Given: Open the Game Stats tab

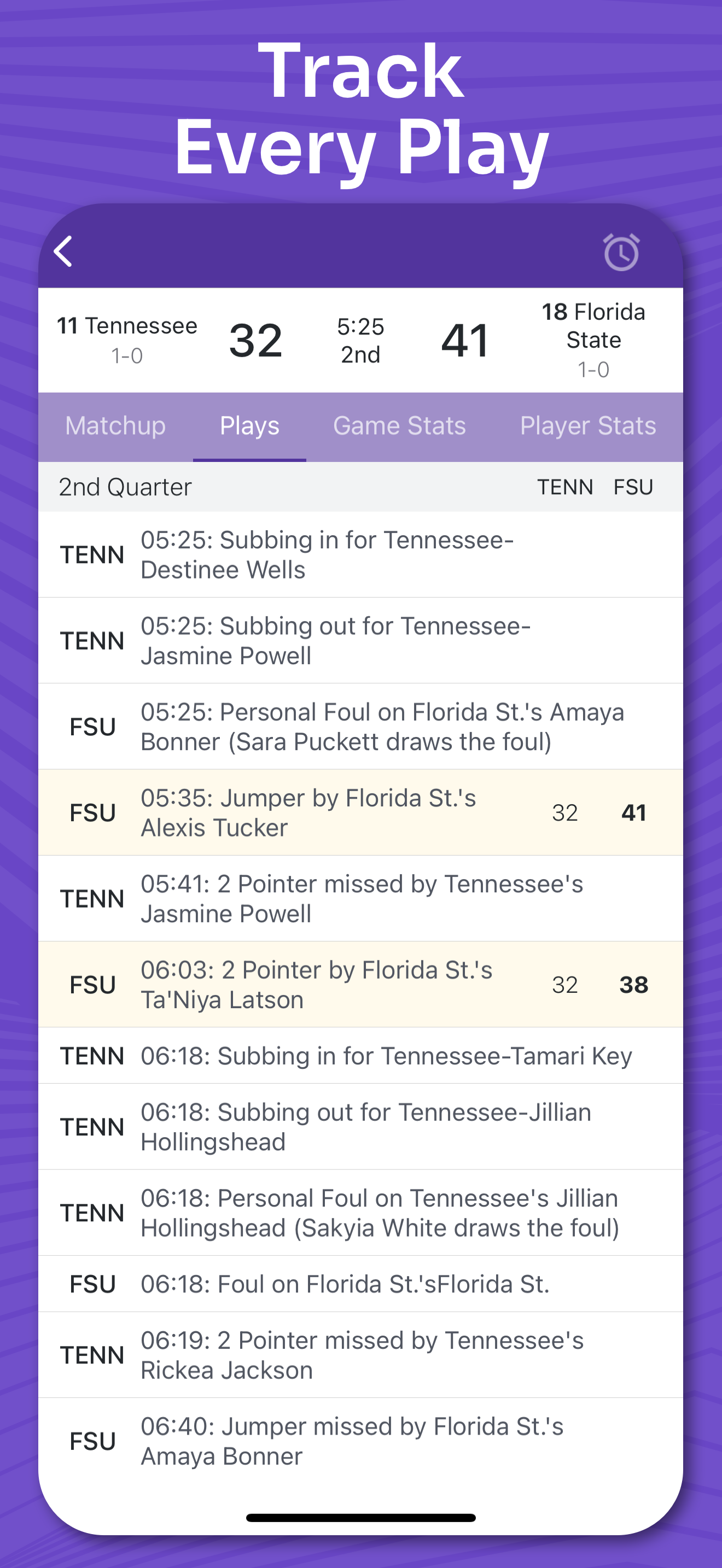Looking at the screenshot, I should pos(399,426).
